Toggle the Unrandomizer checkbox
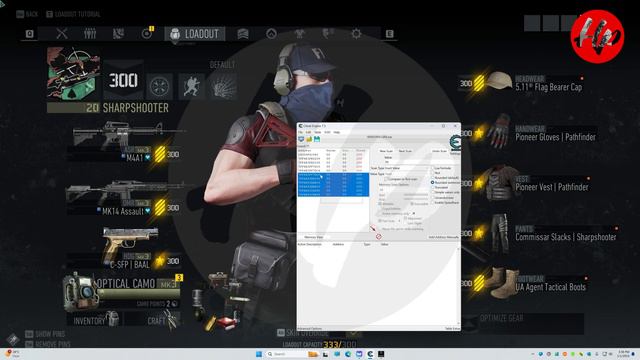This screenshot has height=360, width=640. coord(443,198)
